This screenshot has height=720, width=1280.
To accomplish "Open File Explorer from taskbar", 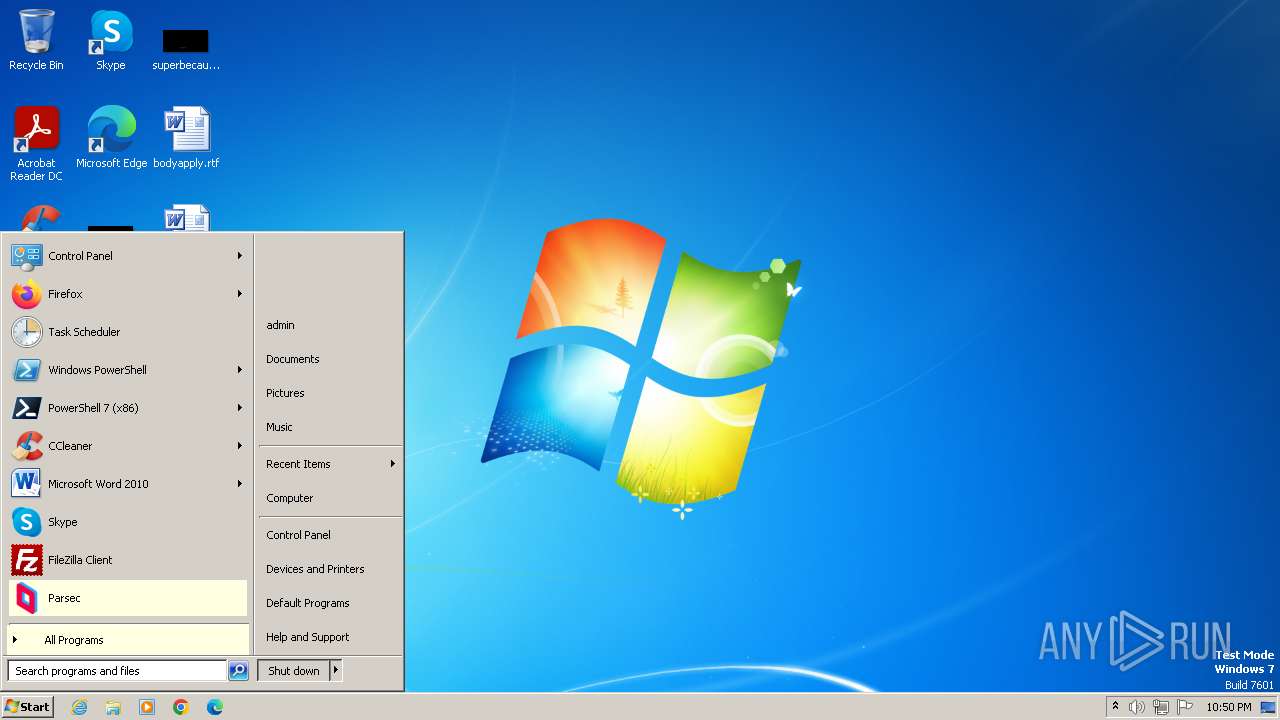I will click(x=113, y=707).
